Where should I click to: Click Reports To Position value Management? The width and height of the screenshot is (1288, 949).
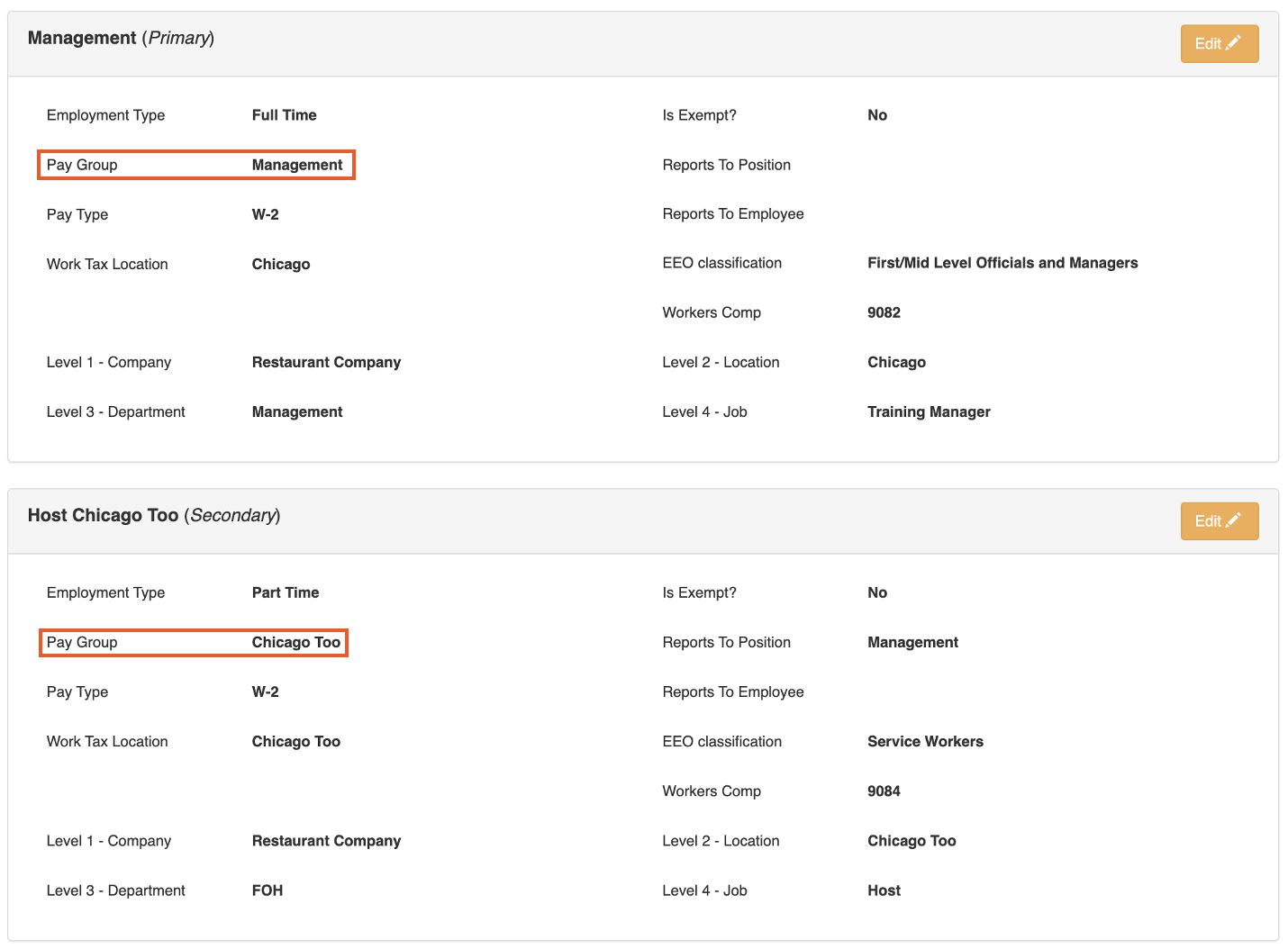(912, 643)
